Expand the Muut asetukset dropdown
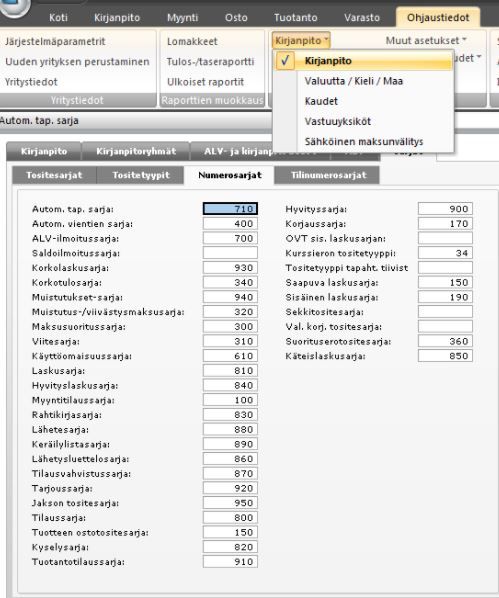 [426, 40]
